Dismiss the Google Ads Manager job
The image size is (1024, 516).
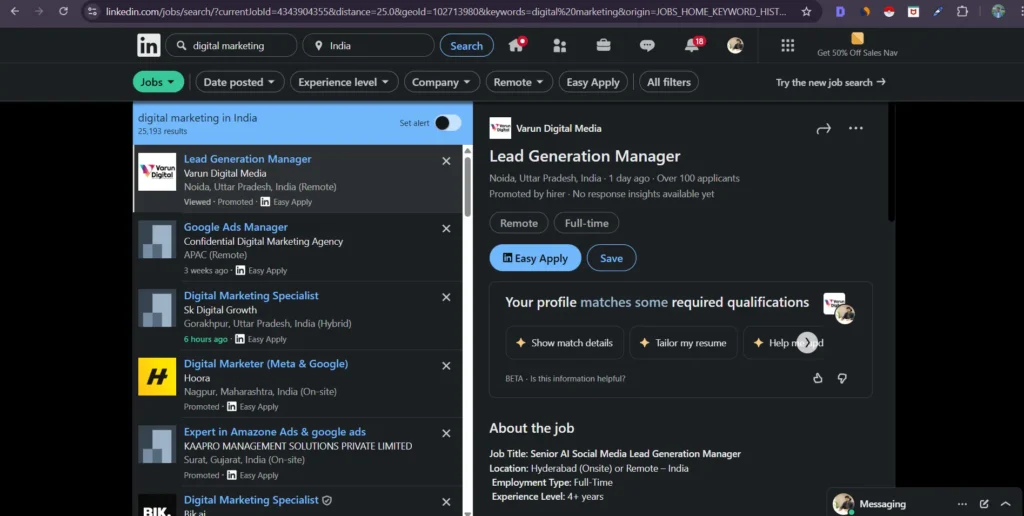pos(446,228)
